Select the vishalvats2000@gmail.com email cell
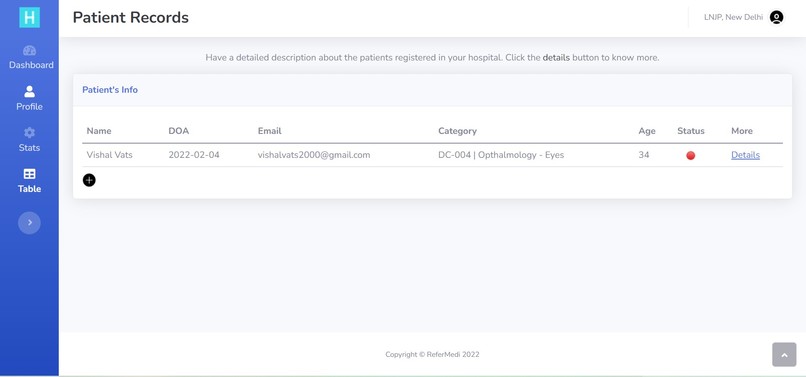The image size is (806, 377). click(314, 155)
